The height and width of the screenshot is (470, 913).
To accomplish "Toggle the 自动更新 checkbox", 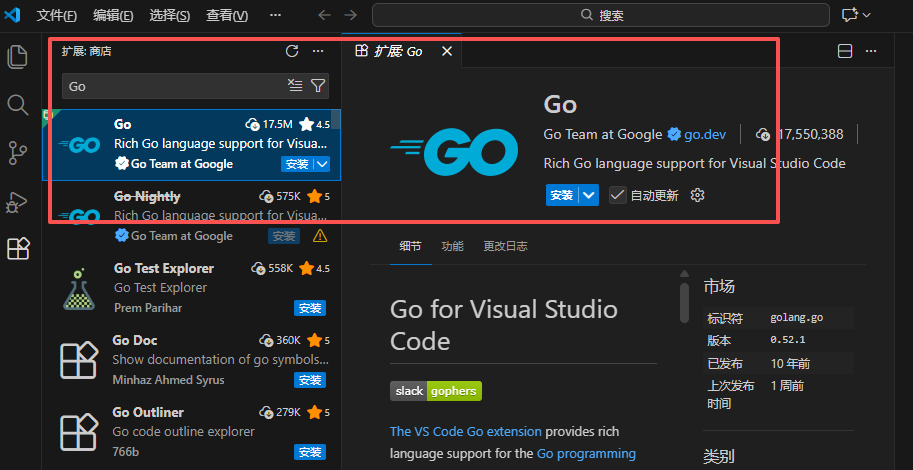I will (618, 195).
